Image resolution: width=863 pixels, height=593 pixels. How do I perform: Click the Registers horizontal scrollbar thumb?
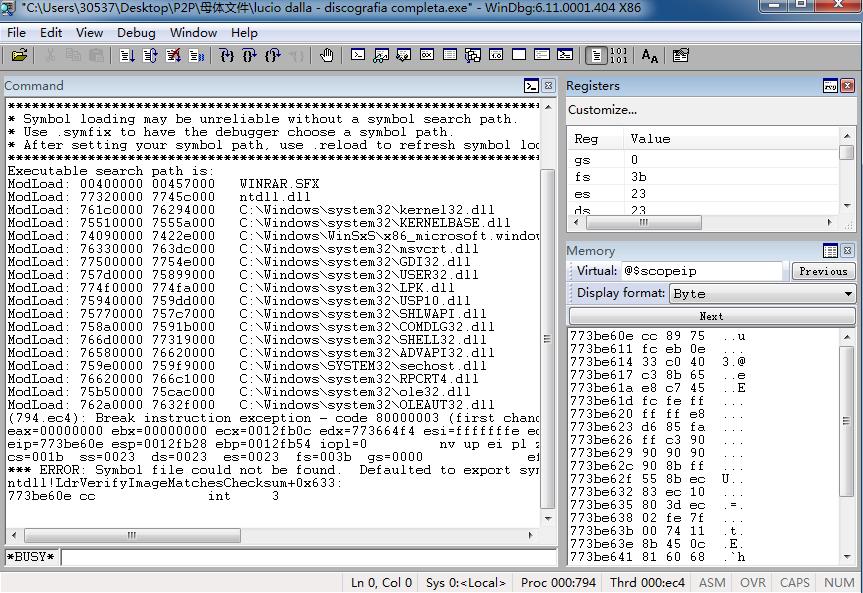[x=643, y=222]
